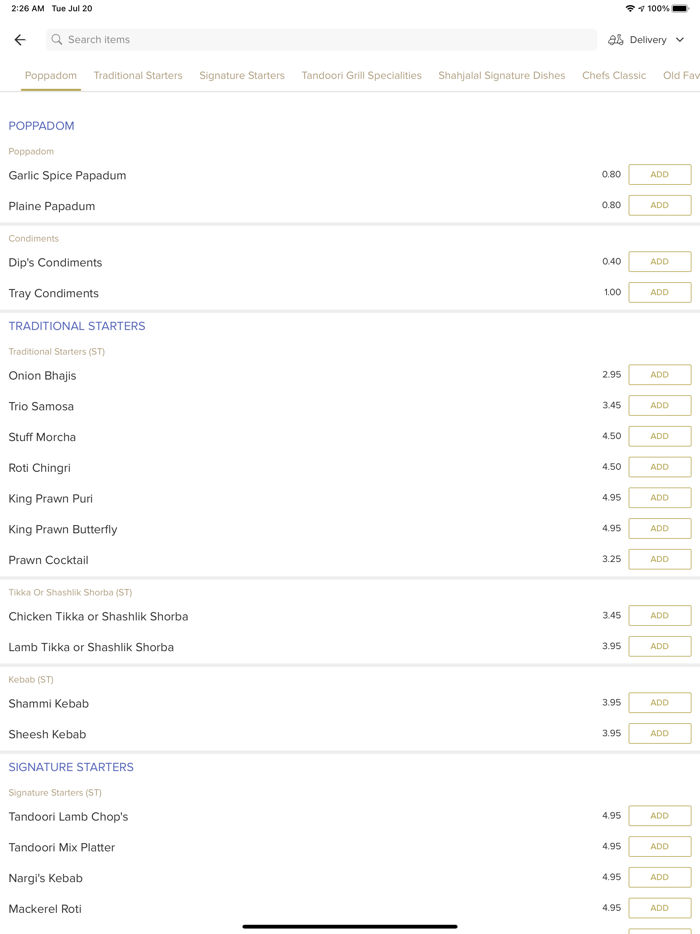Open the Chefs Classic tab
The width and height of the screenshot is (700, 934).
point(614,75)
